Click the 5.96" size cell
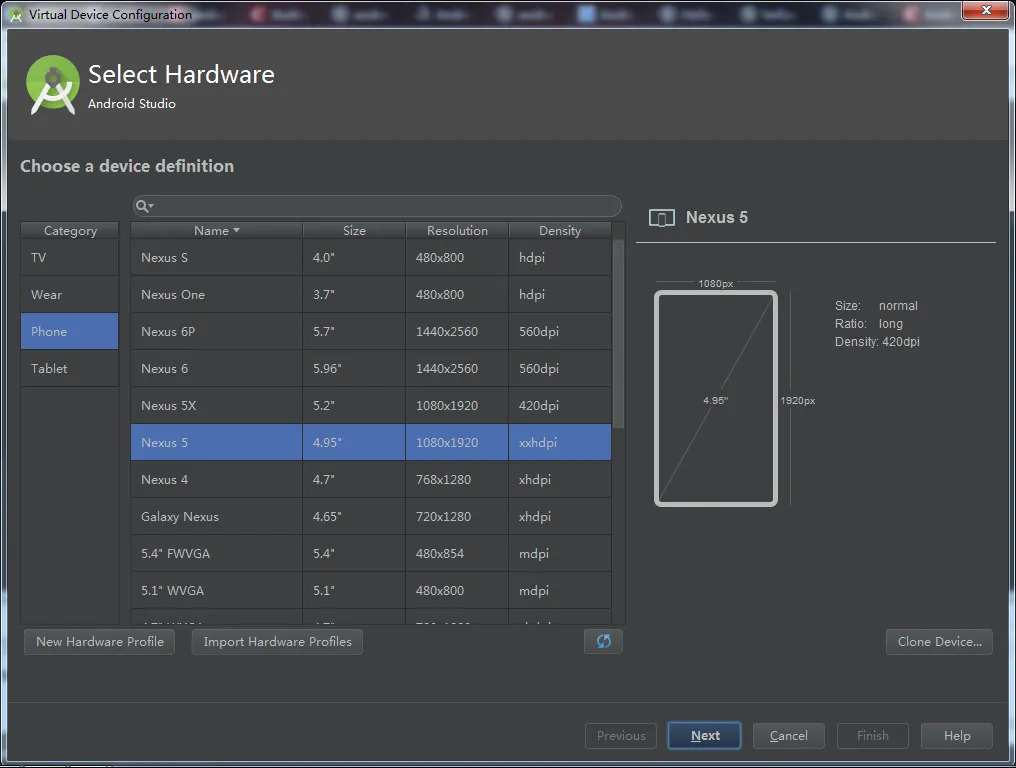 (354, 368)
